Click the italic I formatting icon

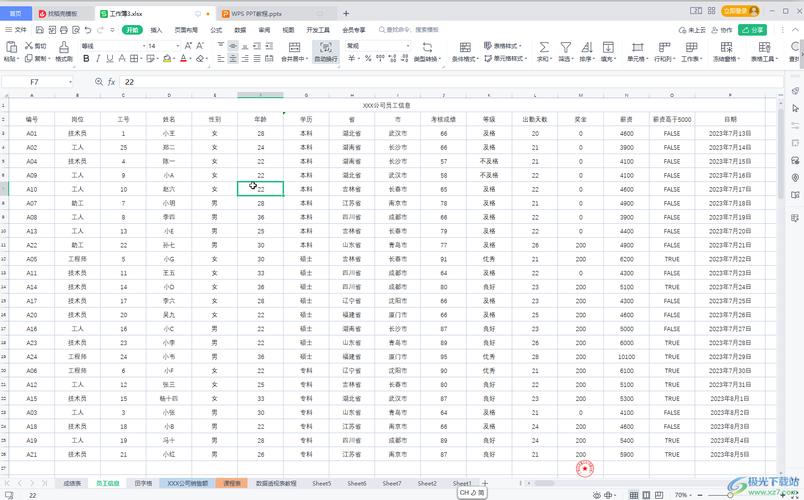pos(99,59)
